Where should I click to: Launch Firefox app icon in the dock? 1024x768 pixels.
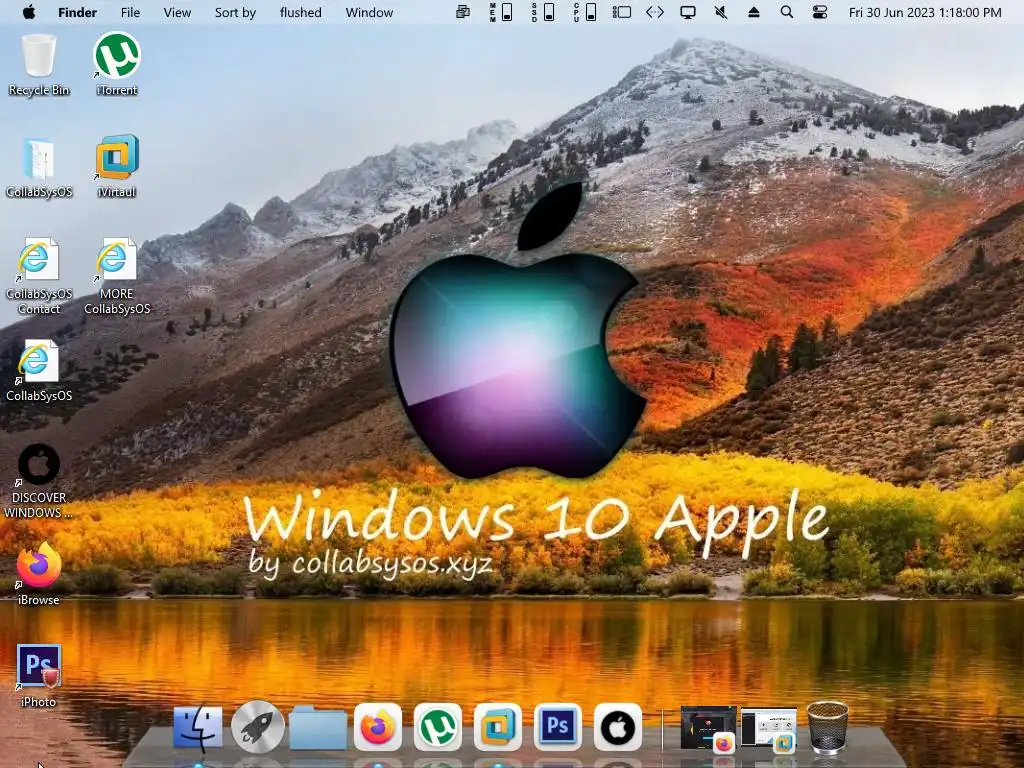(378, 727)
